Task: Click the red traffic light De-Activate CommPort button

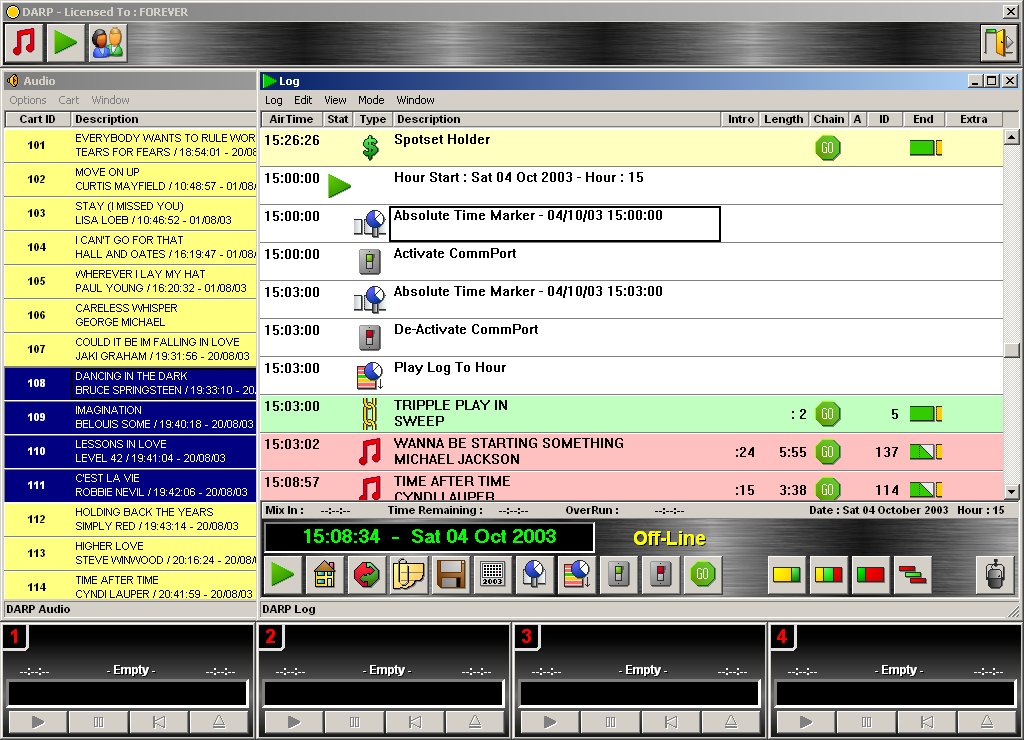Action: (x=661, y=575)
